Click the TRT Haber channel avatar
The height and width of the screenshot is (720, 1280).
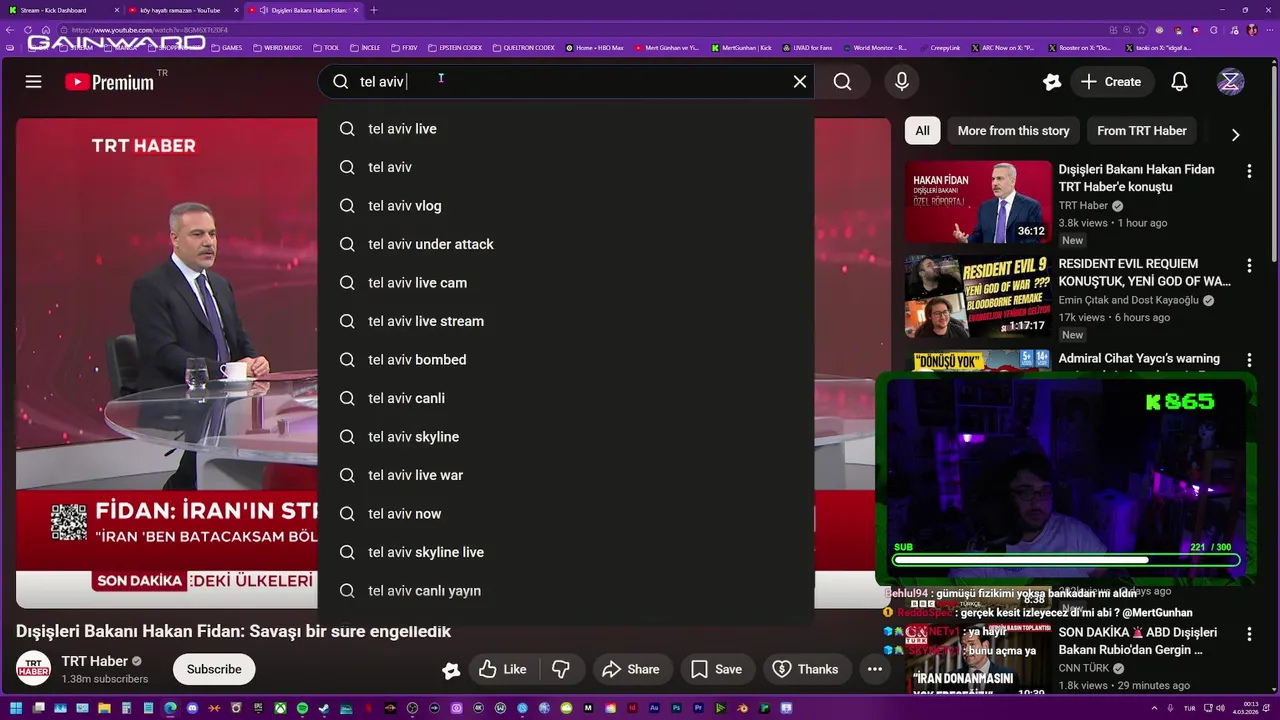33,669
